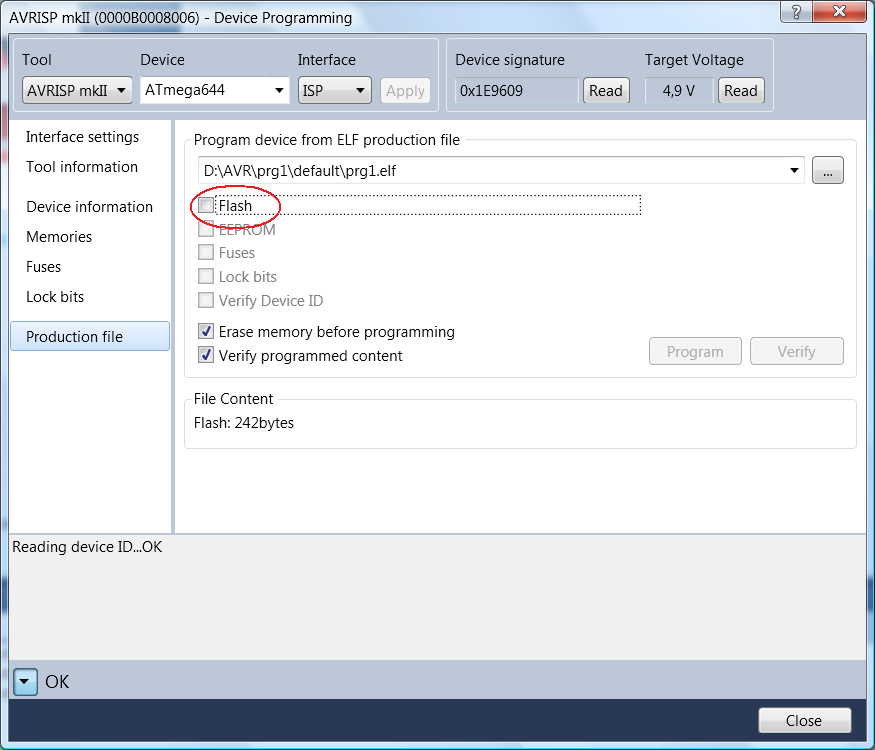The image size is (875, 750).
Task: Click the OK status text
Action: click(x=57, y=682)
